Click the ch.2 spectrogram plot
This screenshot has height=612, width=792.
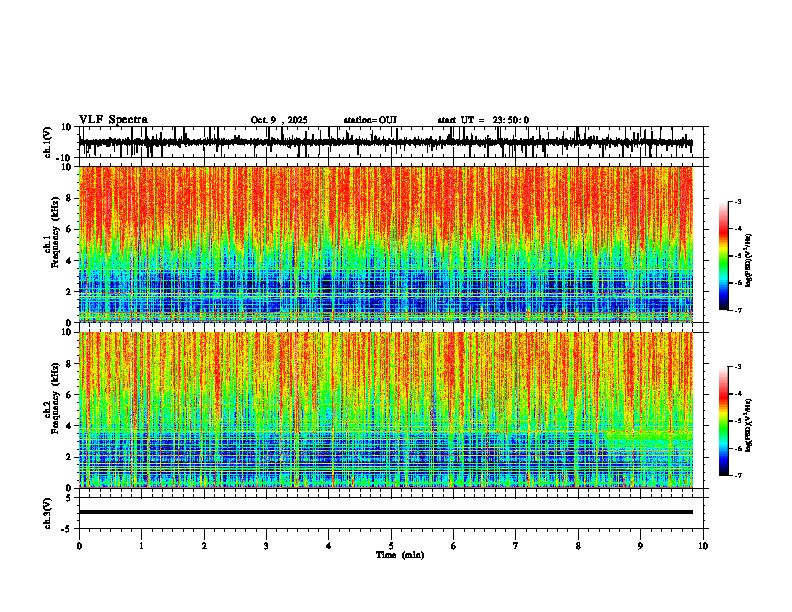(386, 410)
